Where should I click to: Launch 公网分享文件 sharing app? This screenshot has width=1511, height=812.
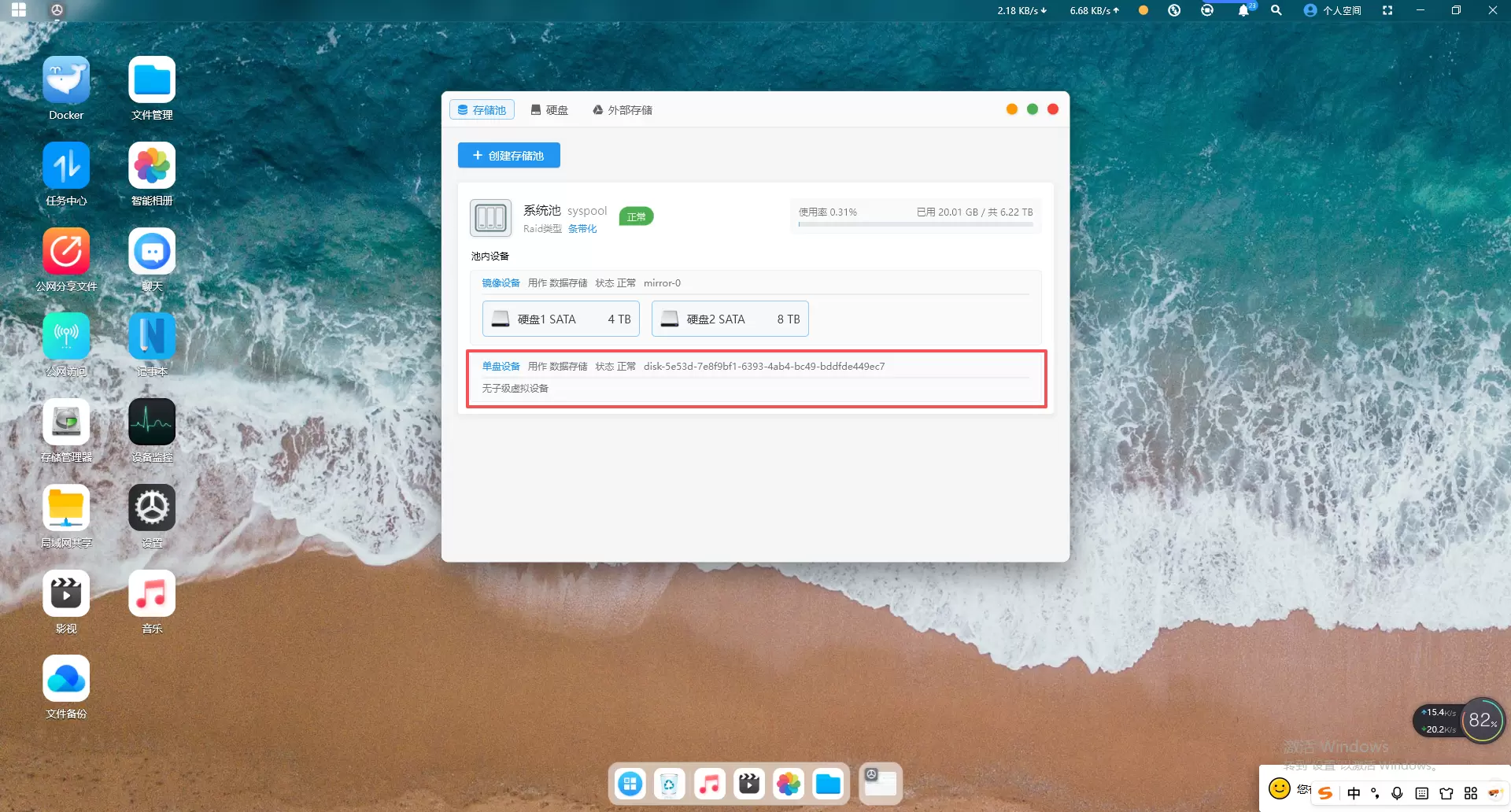pos(66,253)
